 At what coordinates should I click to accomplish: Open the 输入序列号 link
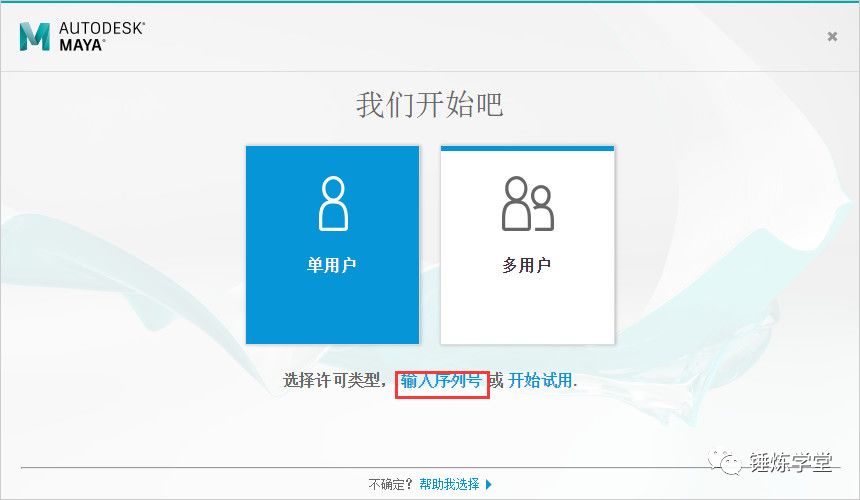pyautogui.click(x=441, y=381)
